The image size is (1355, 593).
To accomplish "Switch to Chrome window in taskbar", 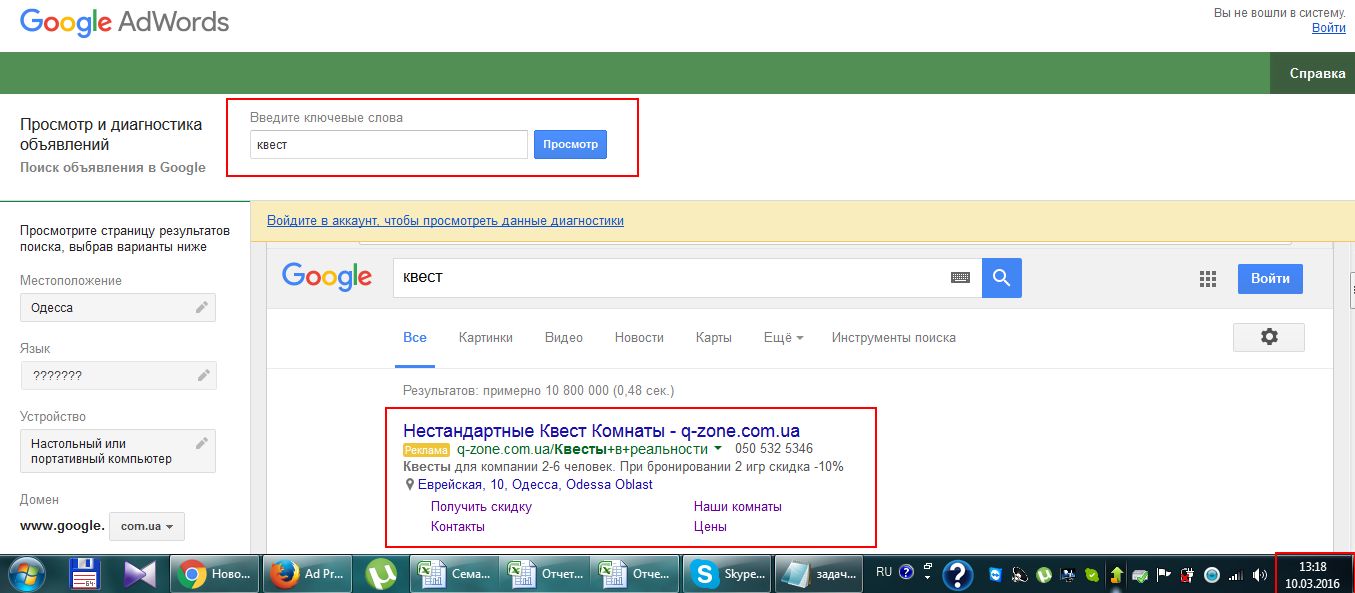I will pos(214,574).
